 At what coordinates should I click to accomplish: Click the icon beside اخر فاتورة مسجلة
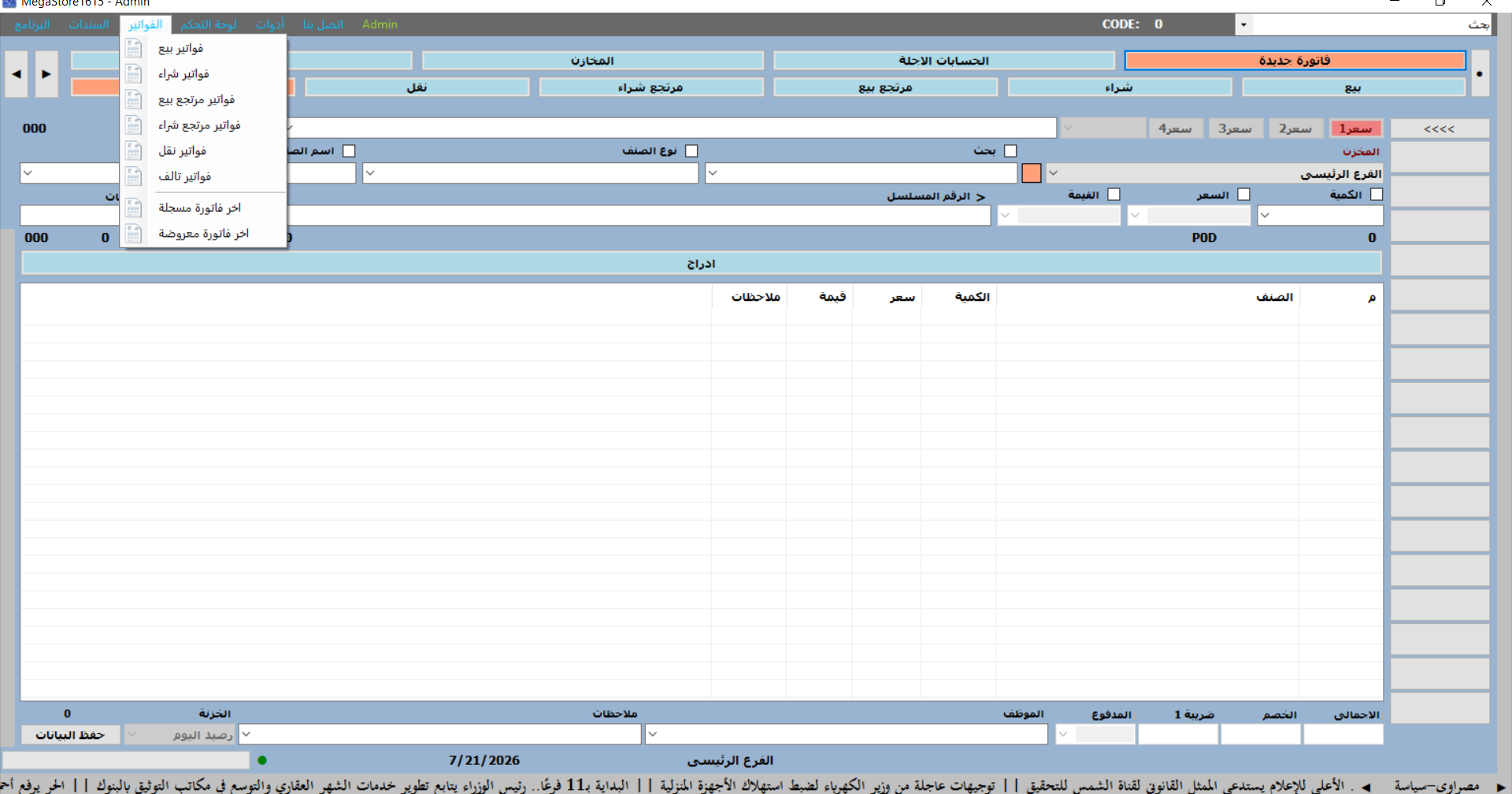click(x=134, y=208)
